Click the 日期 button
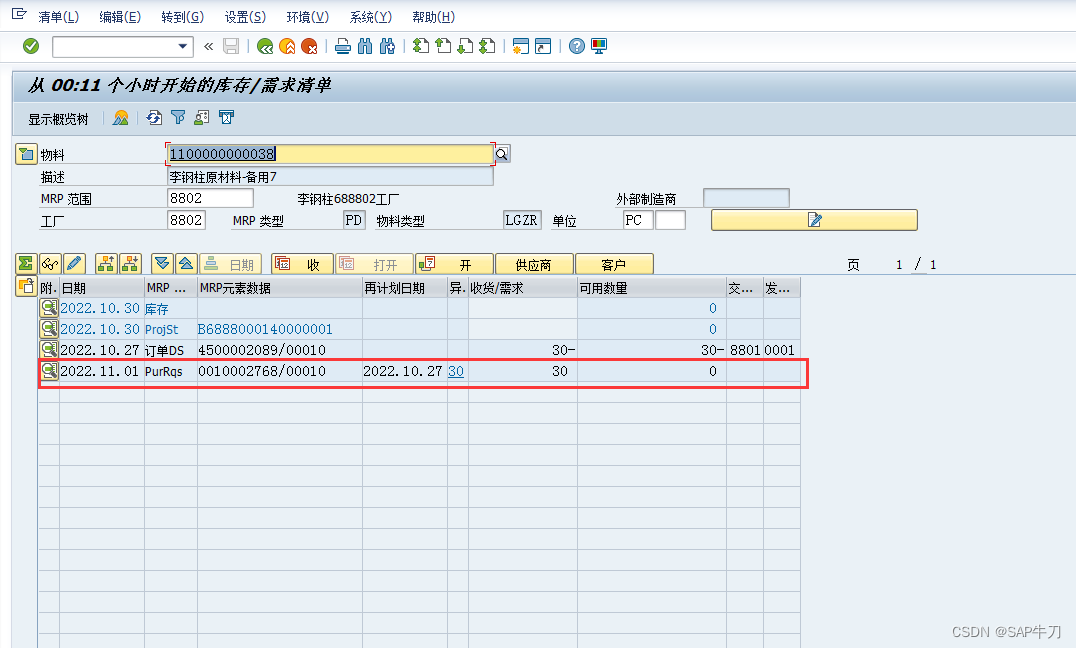 [230, 264]
